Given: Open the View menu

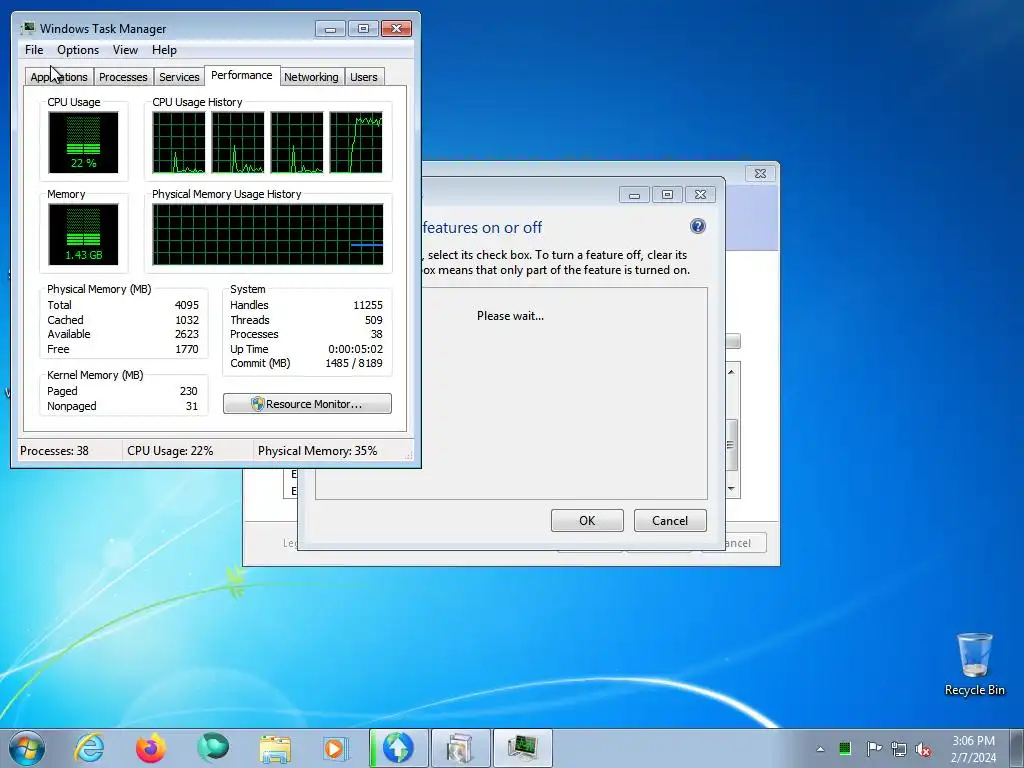Looking at the screenshot, I should pyautogui.click(x=125, y=50).
